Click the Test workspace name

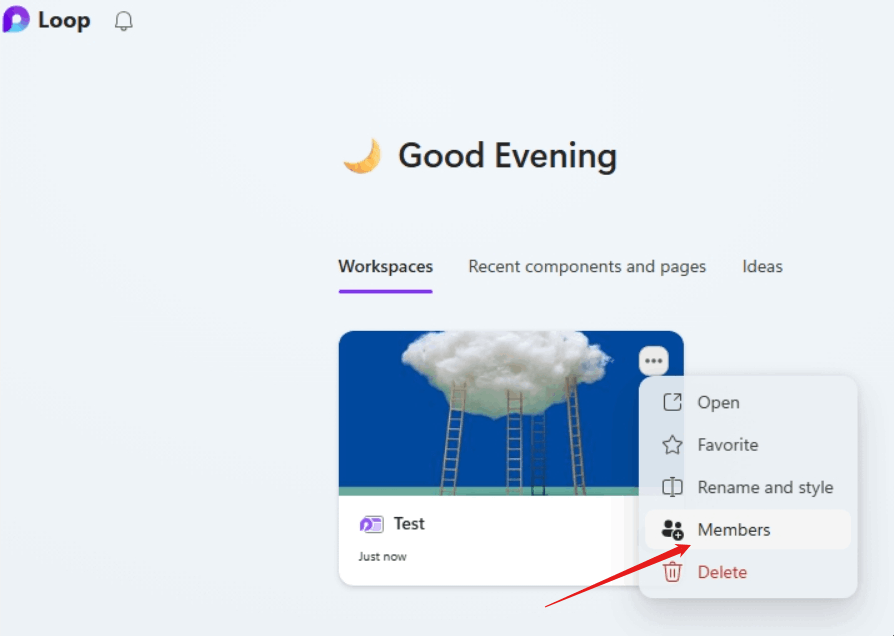coord(409,524)
